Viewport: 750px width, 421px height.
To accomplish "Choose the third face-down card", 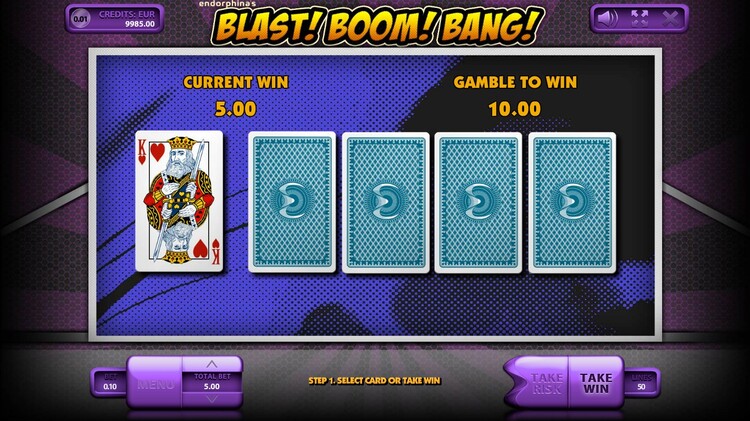I will coord(478,202).
